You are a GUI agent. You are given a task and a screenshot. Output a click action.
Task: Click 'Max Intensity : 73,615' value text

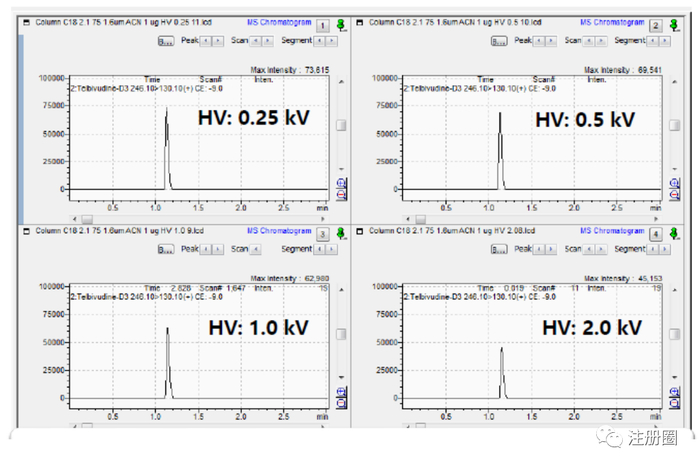tap(290, 70)
